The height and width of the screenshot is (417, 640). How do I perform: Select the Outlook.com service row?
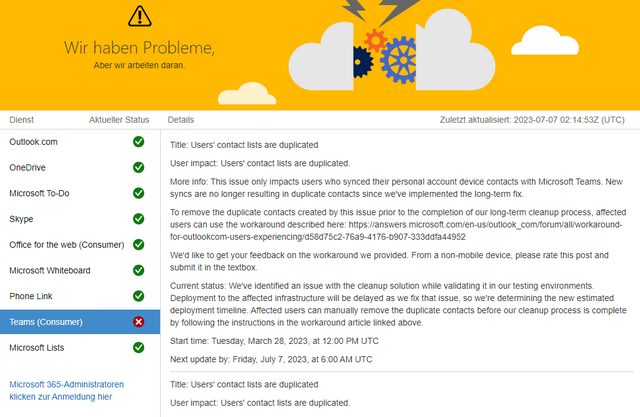80,142
